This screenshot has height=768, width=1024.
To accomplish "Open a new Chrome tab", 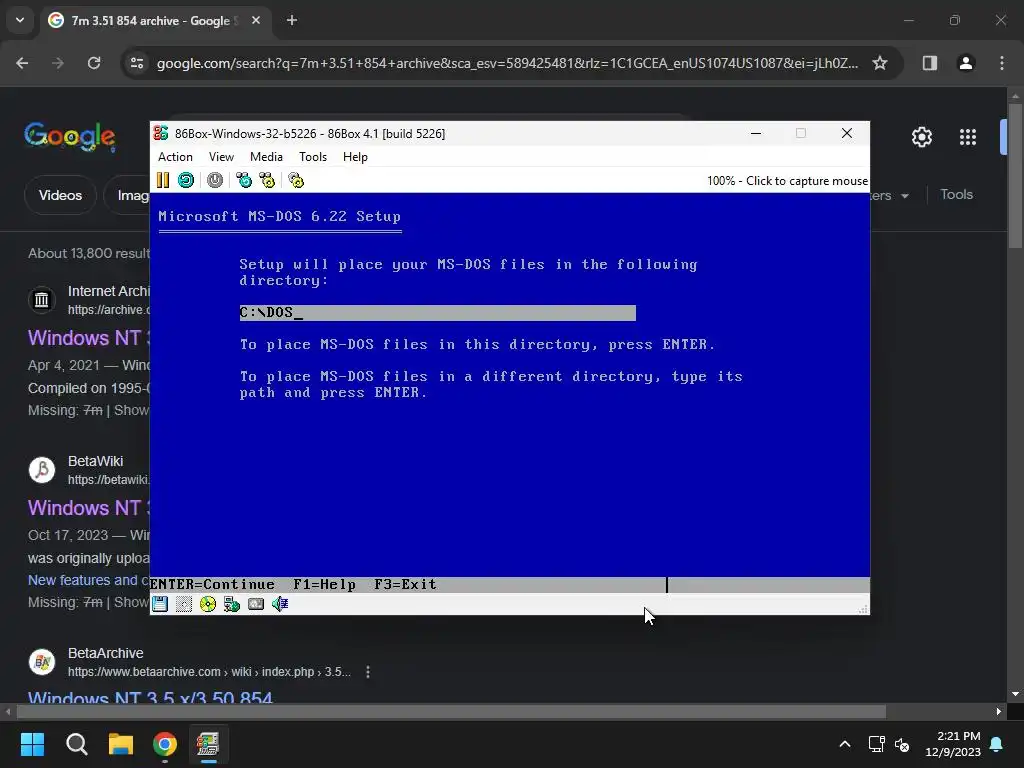I will coord(292,20).
